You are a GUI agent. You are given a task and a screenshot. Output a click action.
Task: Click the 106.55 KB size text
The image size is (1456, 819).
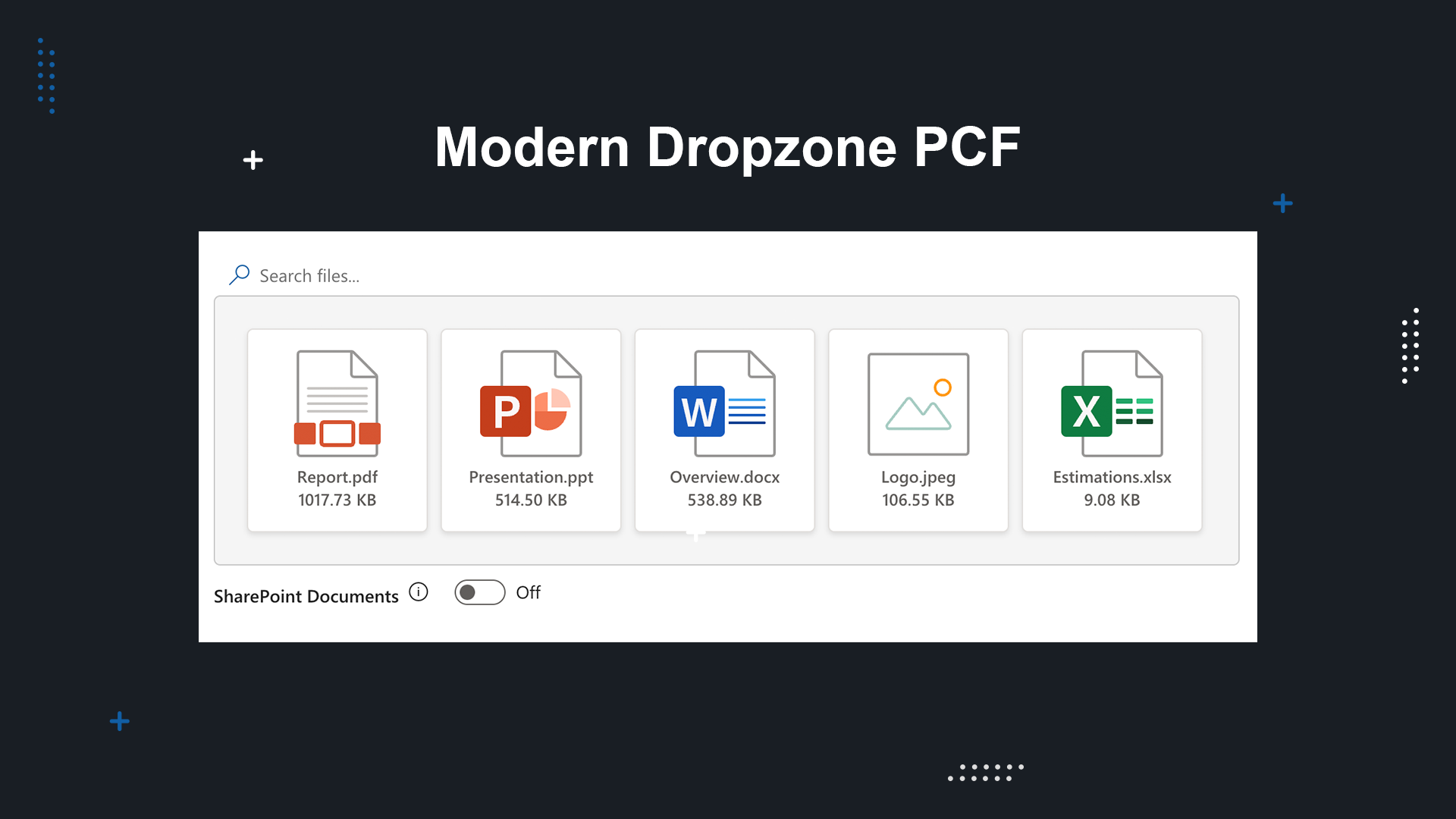(x=918, y=500)
